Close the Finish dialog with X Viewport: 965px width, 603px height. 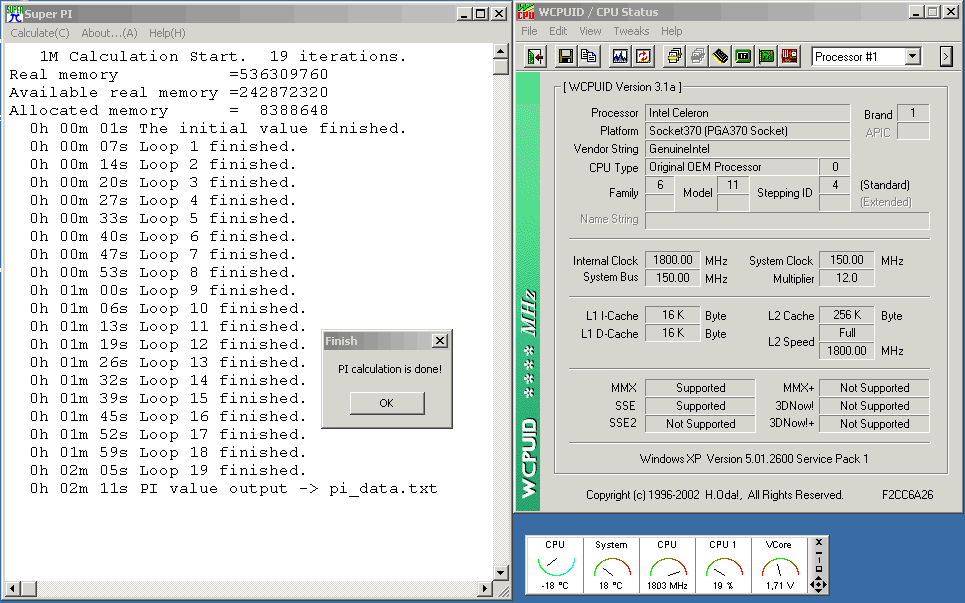click(439, 341)
